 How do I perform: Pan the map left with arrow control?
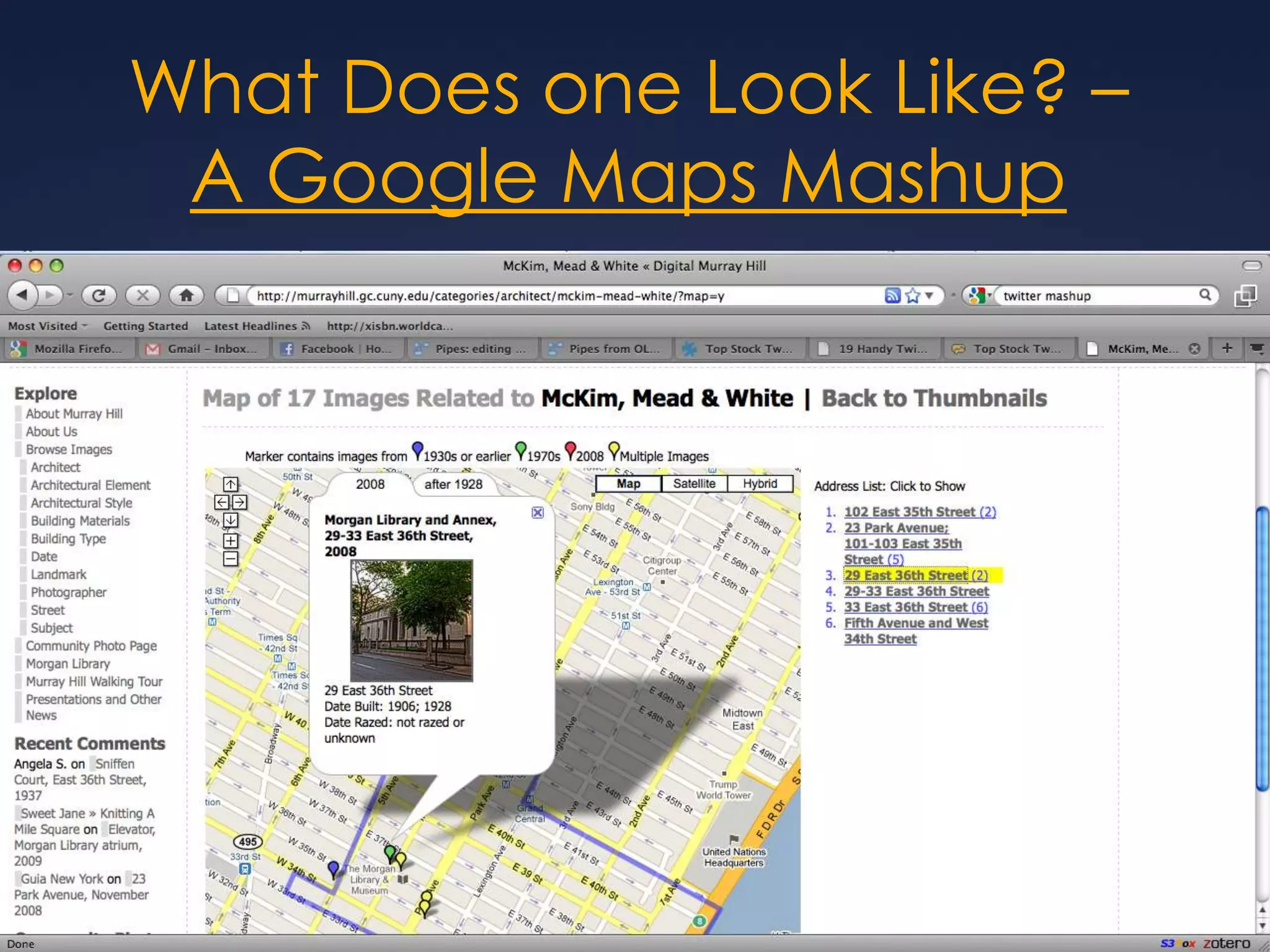(221, 502)
